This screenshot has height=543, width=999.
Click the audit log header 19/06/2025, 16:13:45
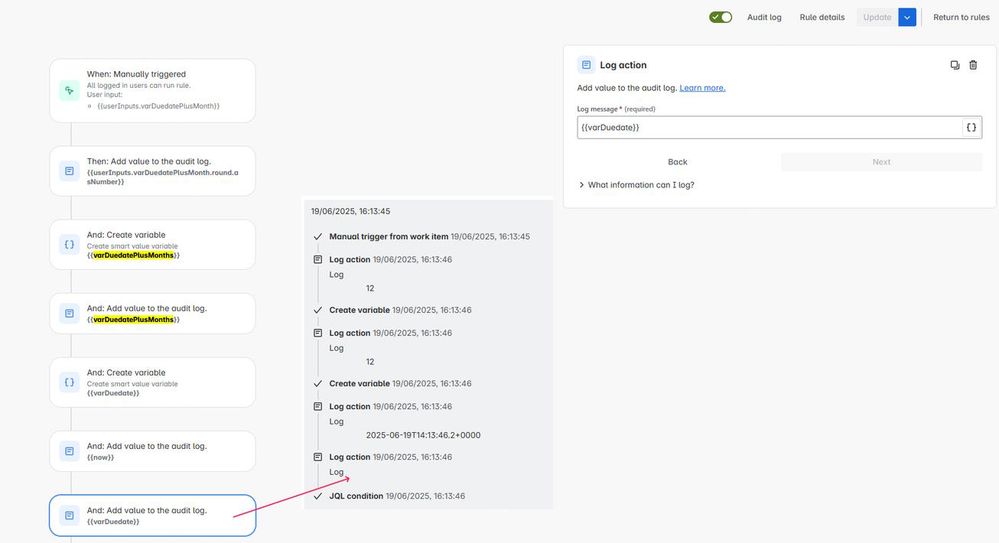350,211
